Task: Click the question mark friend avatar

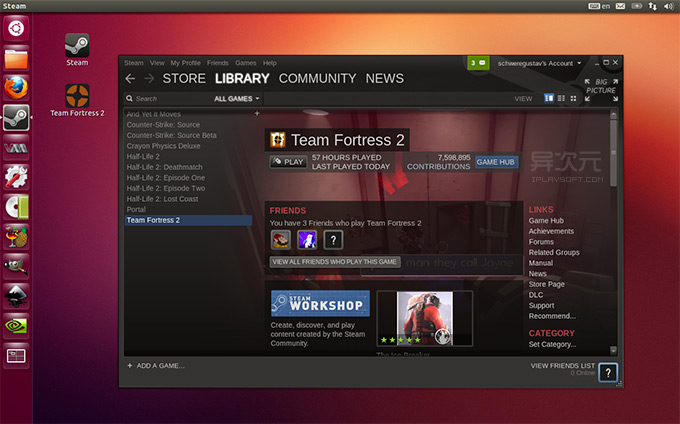Action: pos(333,239)
